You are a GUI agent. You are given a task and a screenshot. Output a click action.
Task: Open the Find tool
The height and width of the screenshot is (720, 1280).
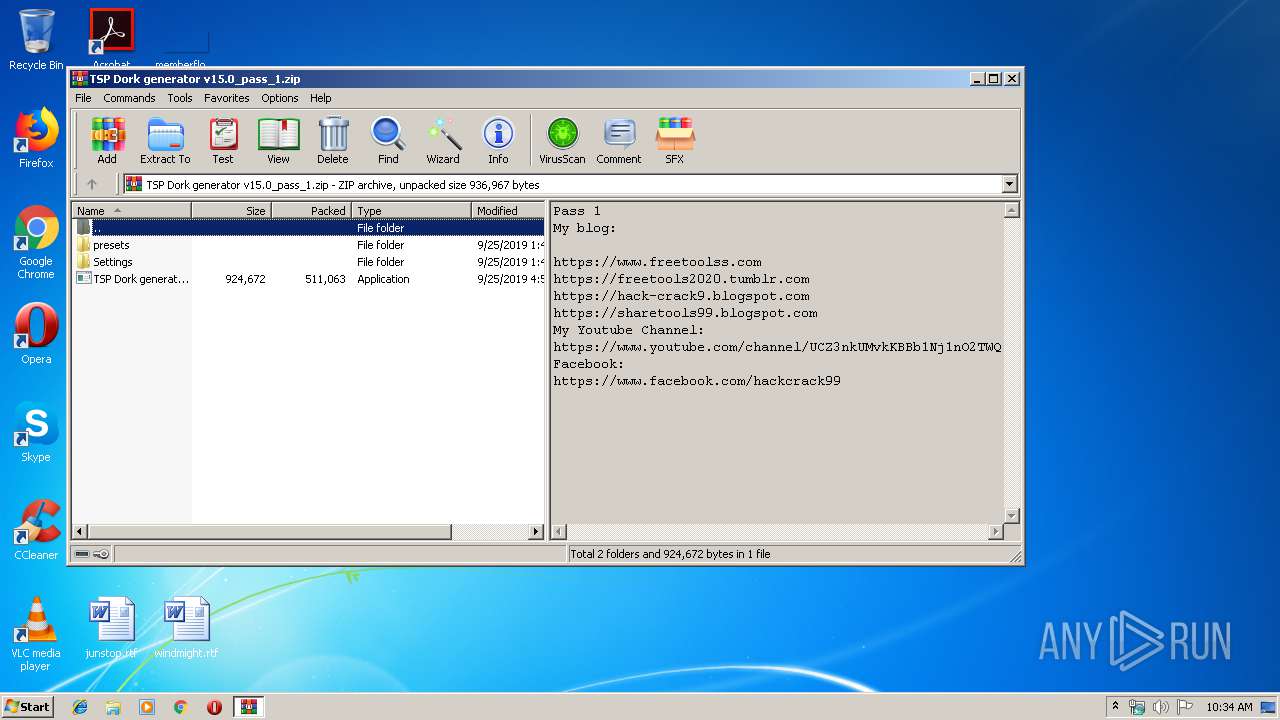pyautogui.click(x=388, y=140)
